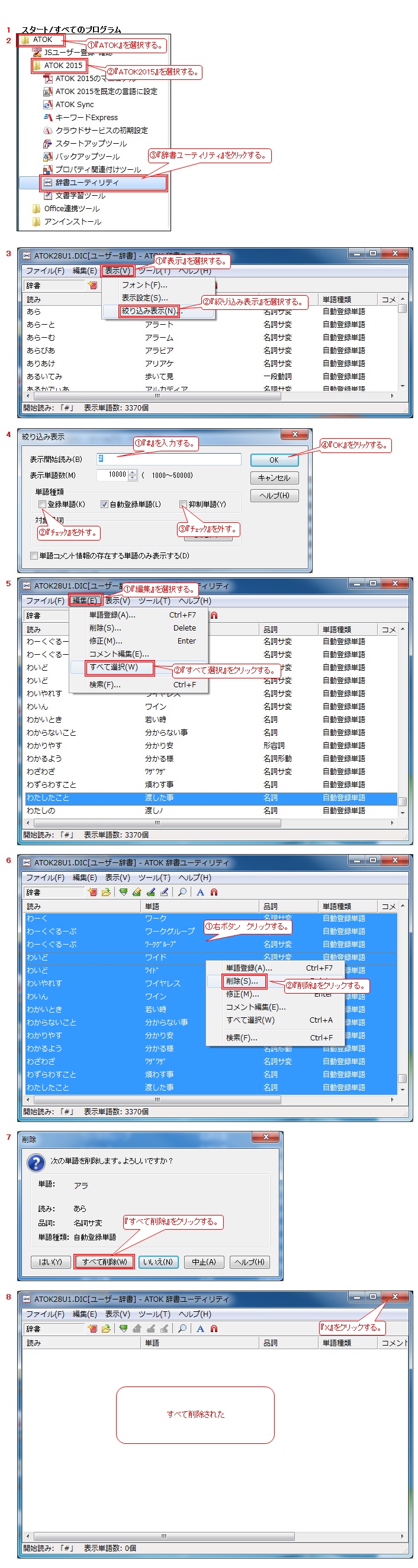Choose 検索(F)... Ctrl+F in the 編集 dropdown
Screen dimensions: 418x1568
coord(140,685)
